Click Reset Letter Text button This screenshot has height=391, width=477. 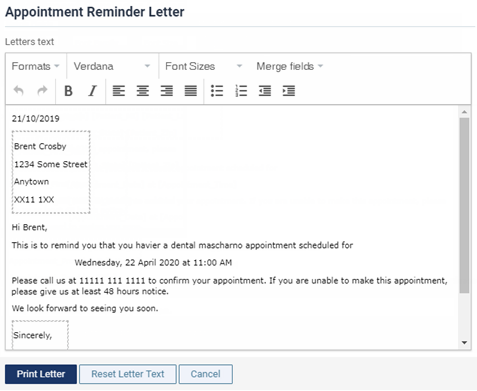pyautogui.click(x=128, y=374)
